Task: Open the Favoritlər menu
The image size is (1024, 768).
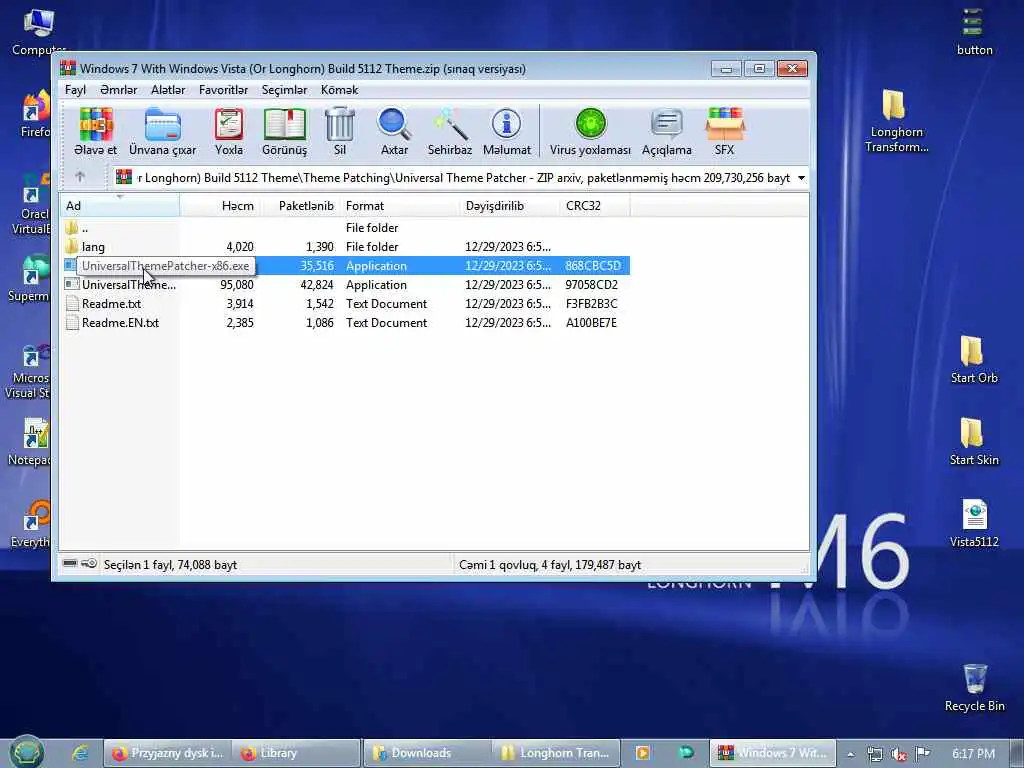Action: [x=223, y=90]
